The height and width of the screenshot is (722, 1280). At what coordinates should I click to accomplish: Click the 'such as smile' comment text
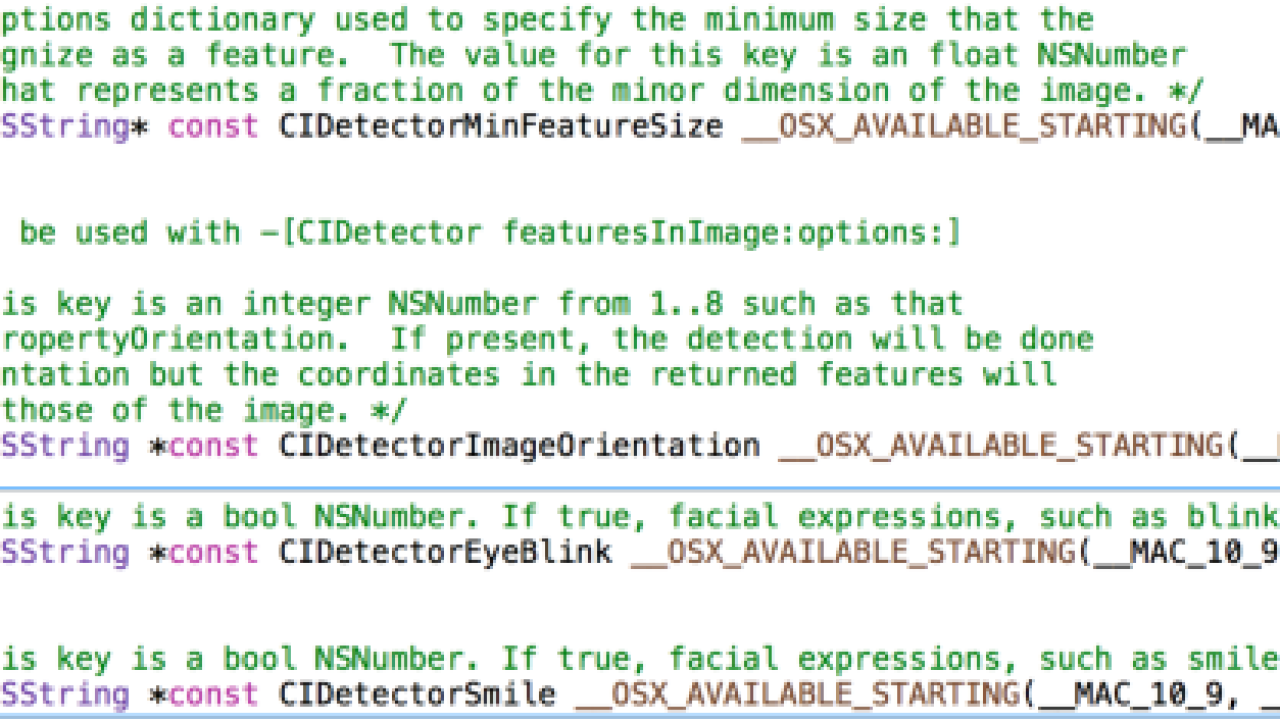[x=1159, y=659]
